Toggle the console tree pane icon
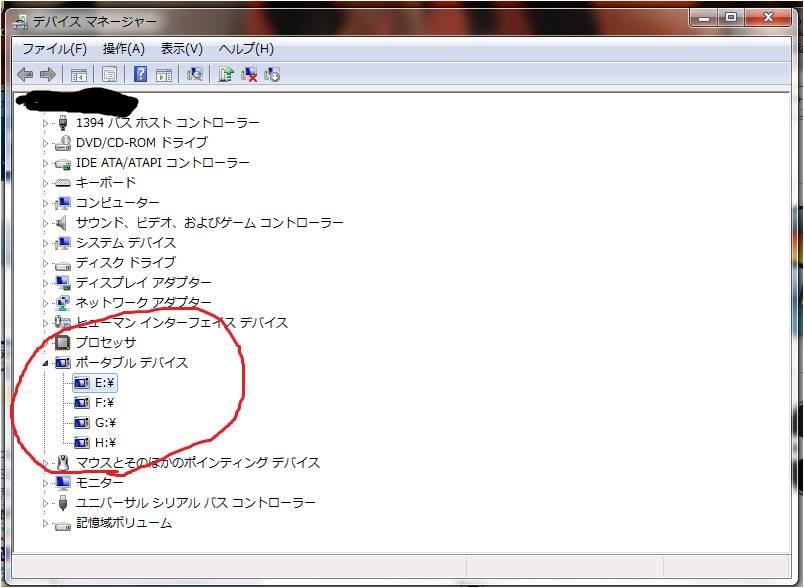The width and height of the screenshot is (804, 588). [x=78, y=75]
